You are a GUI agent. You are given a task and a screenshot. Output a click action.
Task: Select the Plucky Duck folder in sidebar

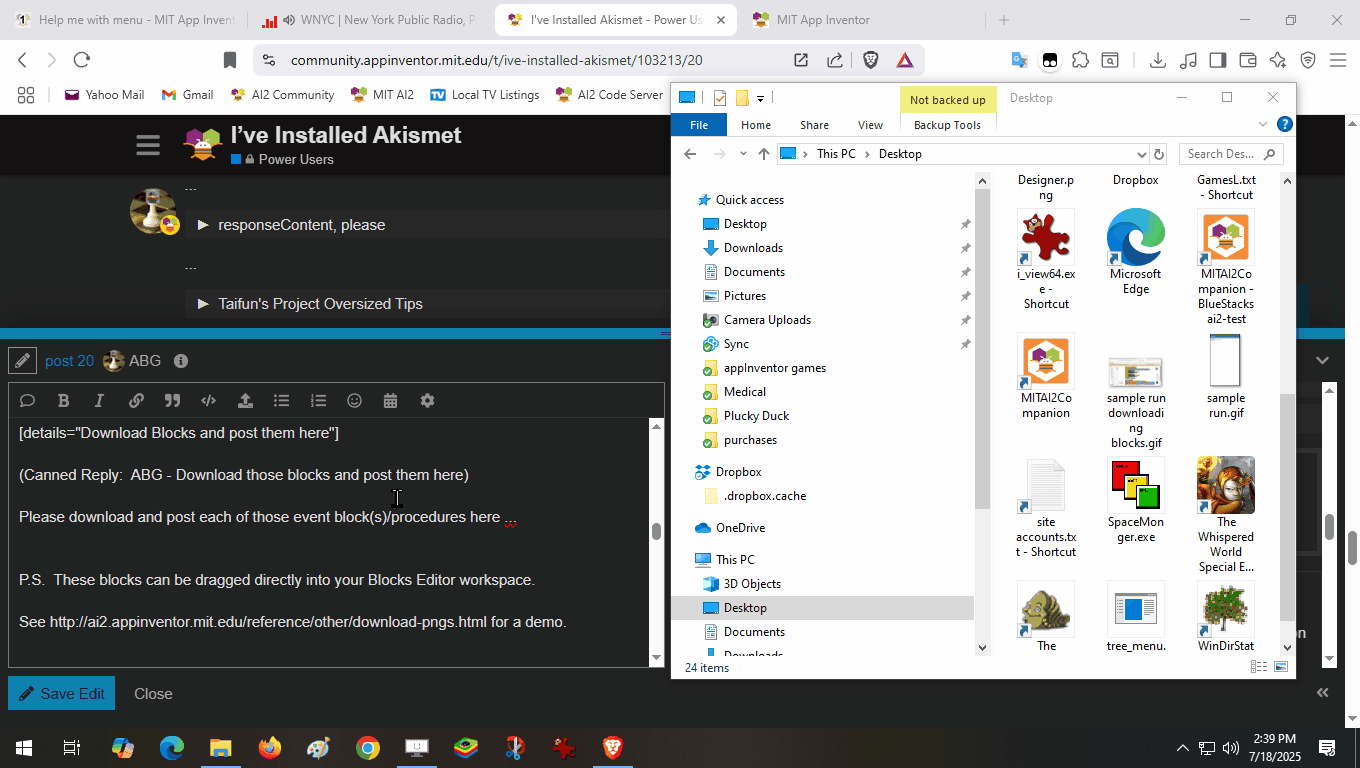[x=756, y=416]
